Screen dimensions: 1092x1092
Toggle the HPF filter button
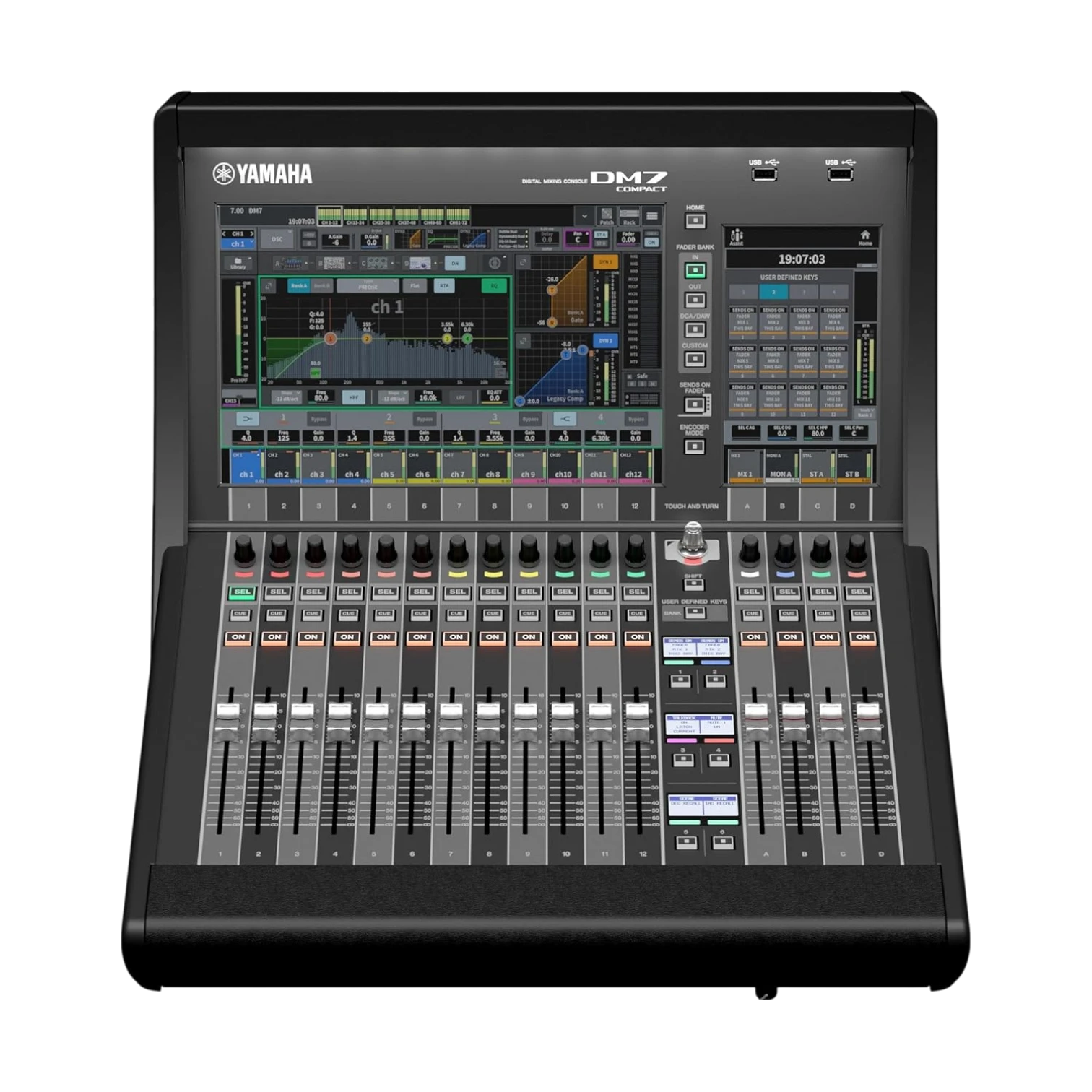point(354,397)
